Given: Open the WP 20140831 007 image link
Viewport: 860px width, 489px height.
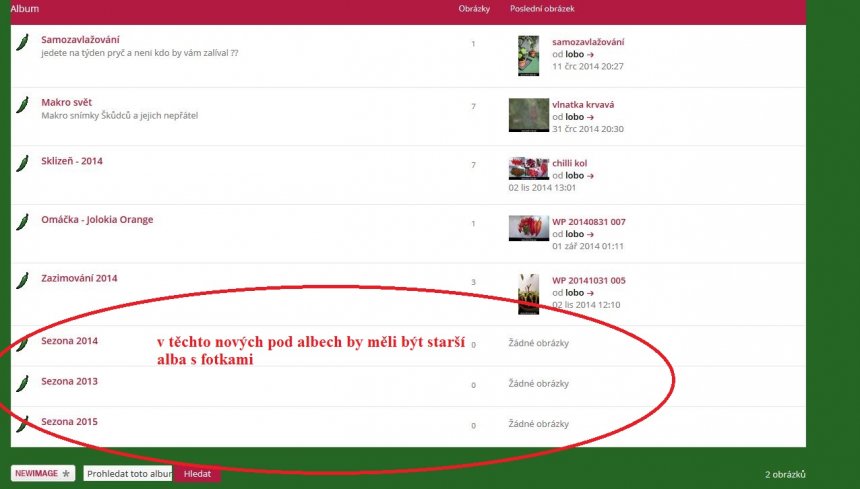Looking at the screenshot, I should click(588, 222).
